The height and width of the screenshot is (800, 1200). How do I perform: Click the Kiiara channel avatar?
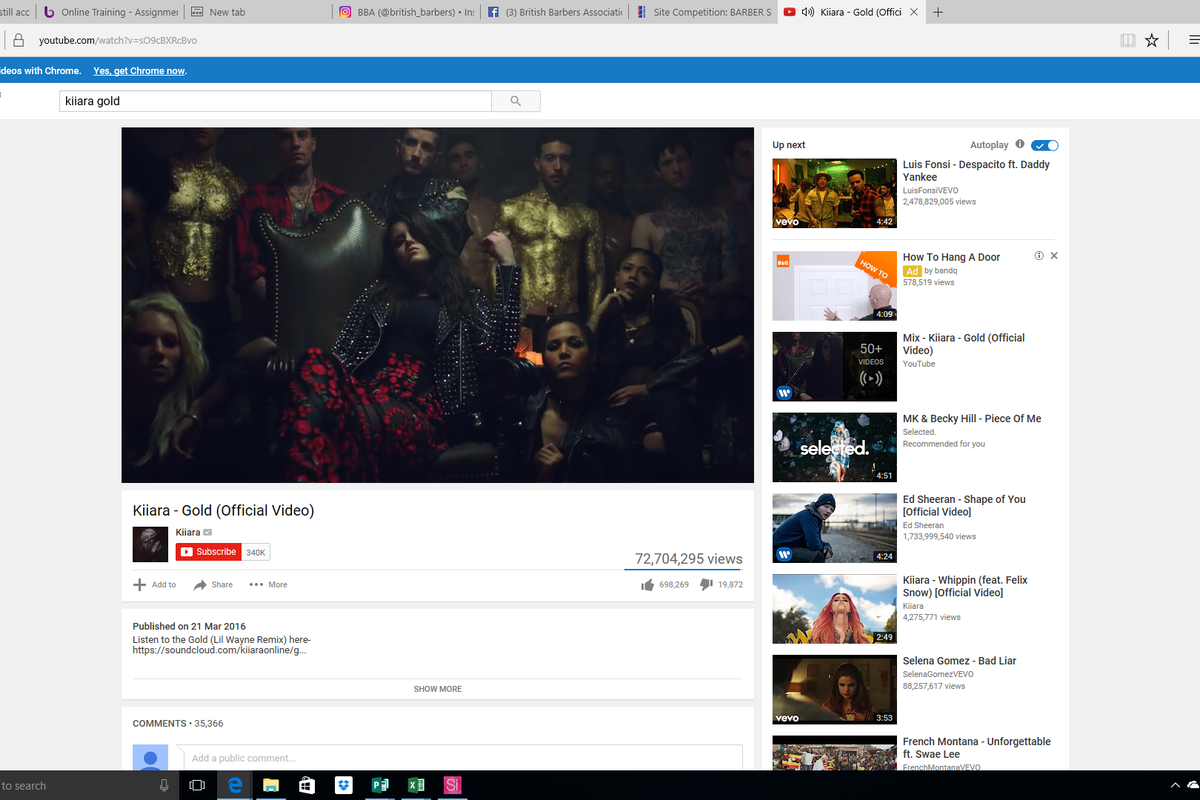[150, 544]
